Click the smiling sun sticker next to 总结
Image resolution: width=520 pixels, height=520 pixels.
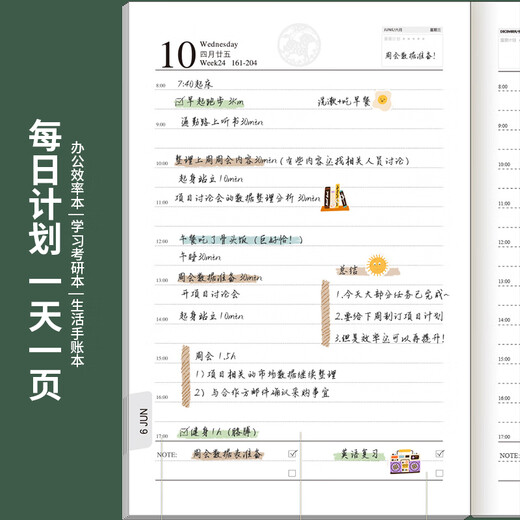pyautogui.click(x=377, y=265)
